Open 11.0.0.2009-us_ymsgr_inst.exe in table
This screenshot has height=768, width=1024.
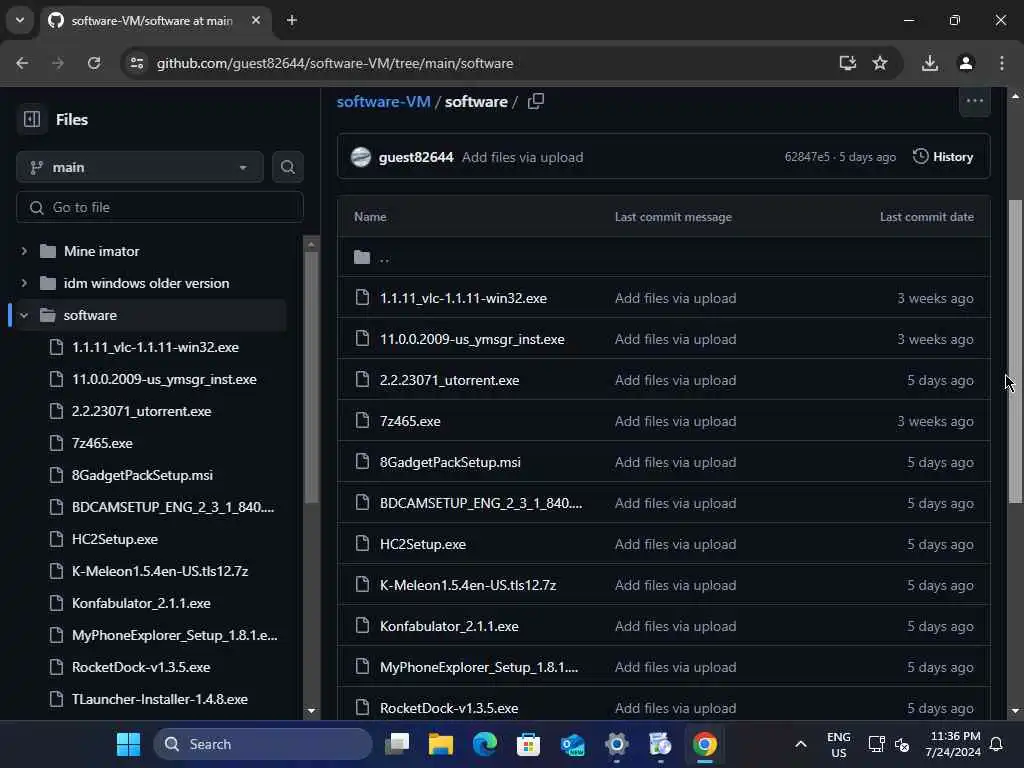(472, 339)
